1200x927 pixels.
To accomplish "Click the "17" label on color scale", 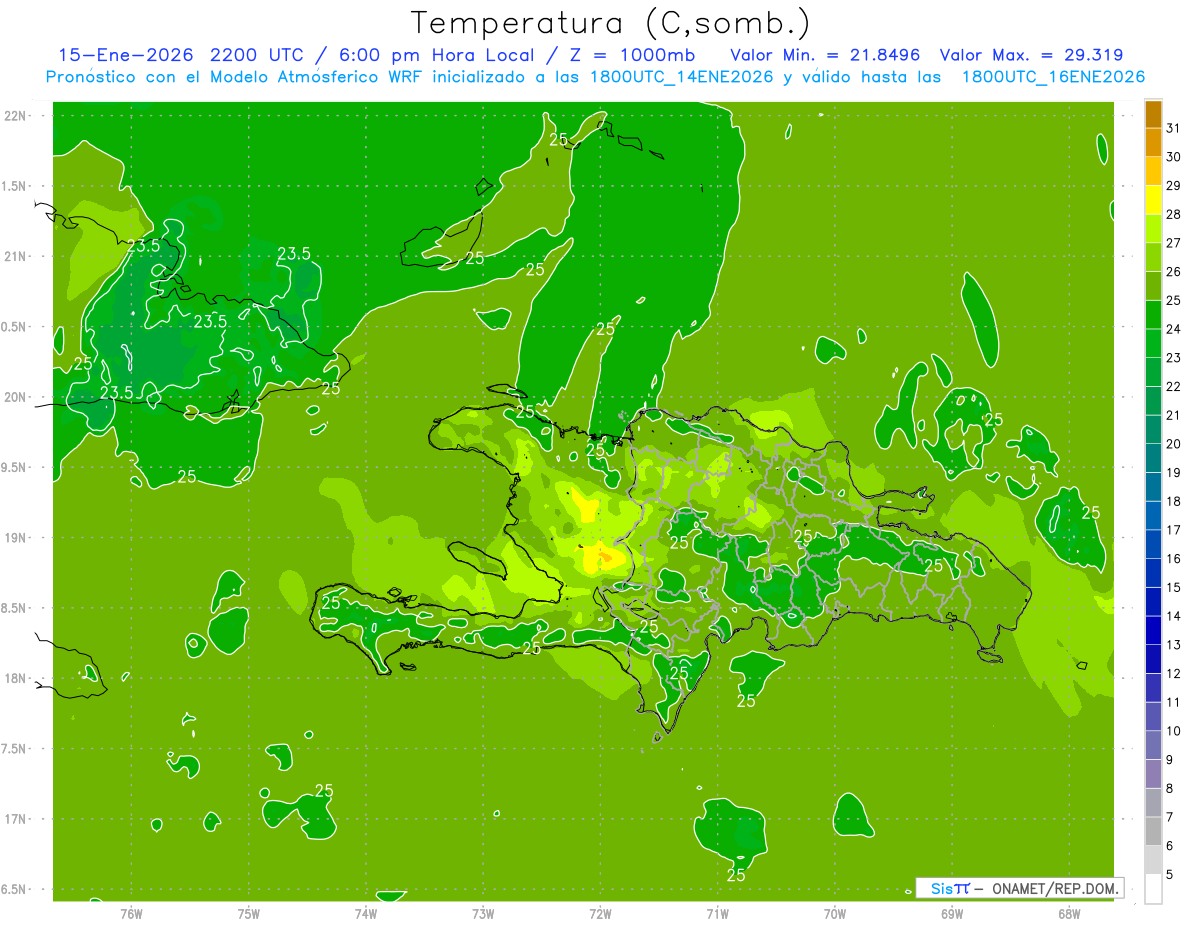I will pos(1173,530).
